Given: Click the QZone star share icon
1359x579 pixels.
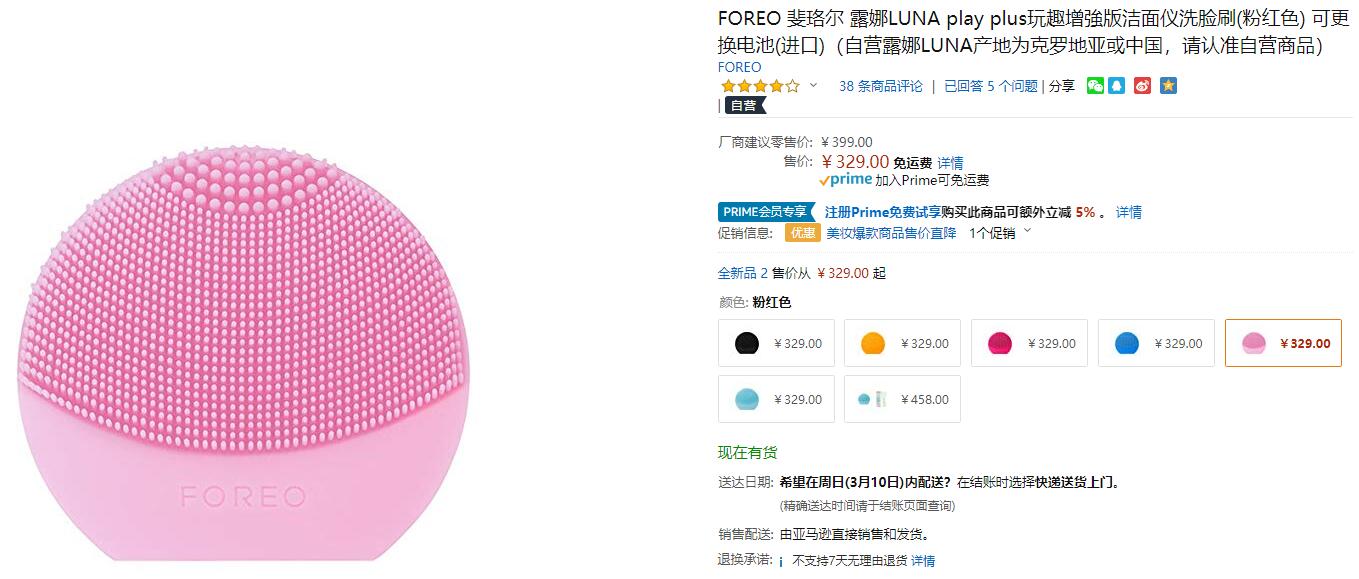Looking at the screenshot, I should 1168,86.
